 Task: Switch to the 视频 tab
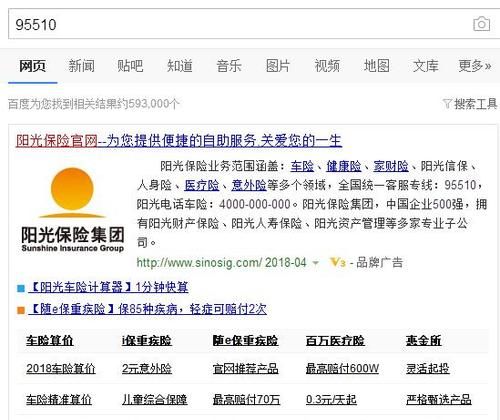click(327, 66)
